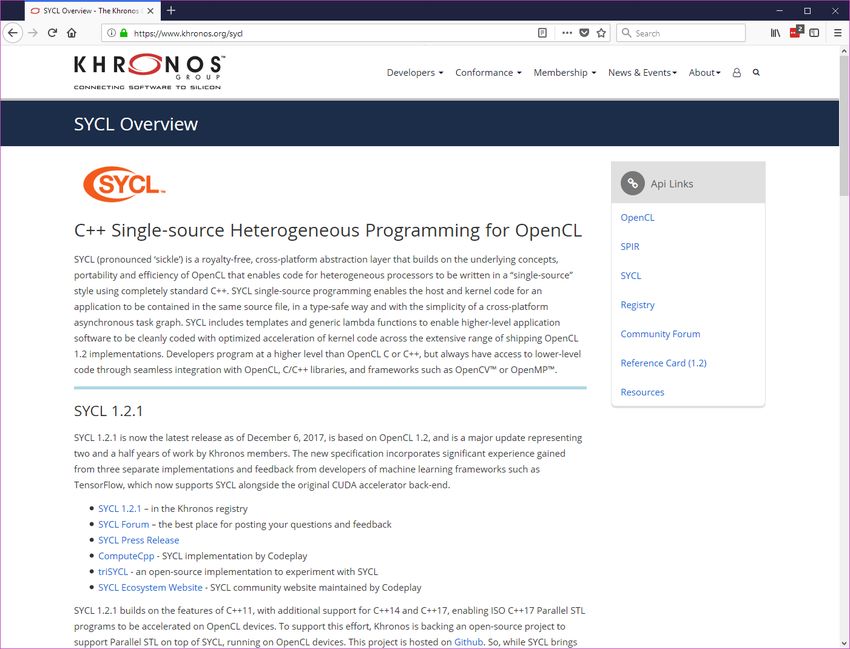Open the OpenCL link in Api Links
The width and height of the screenshot is (850, 649).
[638, 217]
